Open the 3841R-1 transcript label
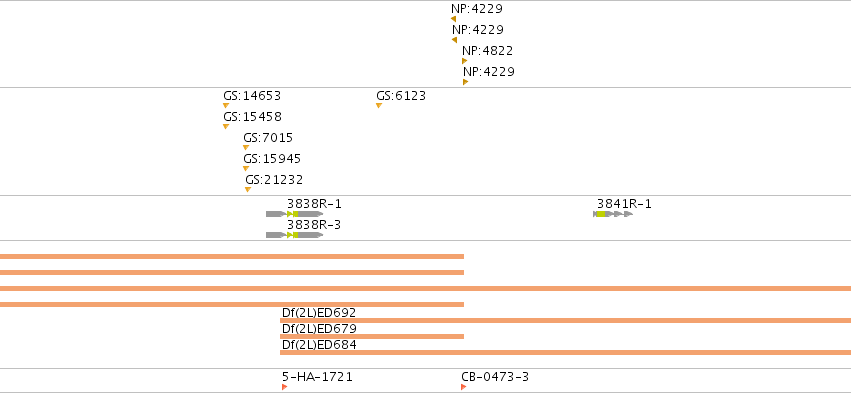The width and height of the screenshot is (851, 393). [624, 204]
